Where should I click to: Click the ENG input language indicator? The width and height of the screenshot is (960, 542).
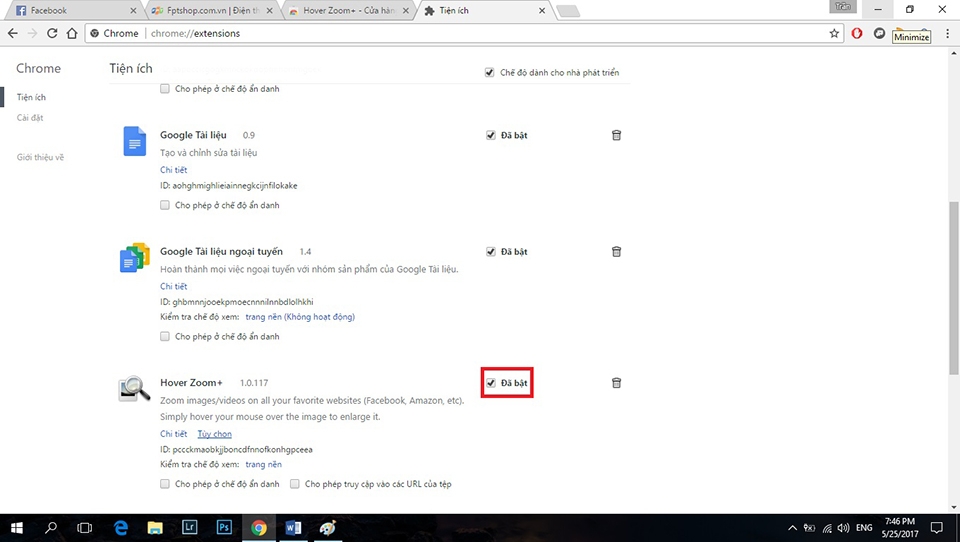[864, 528]
